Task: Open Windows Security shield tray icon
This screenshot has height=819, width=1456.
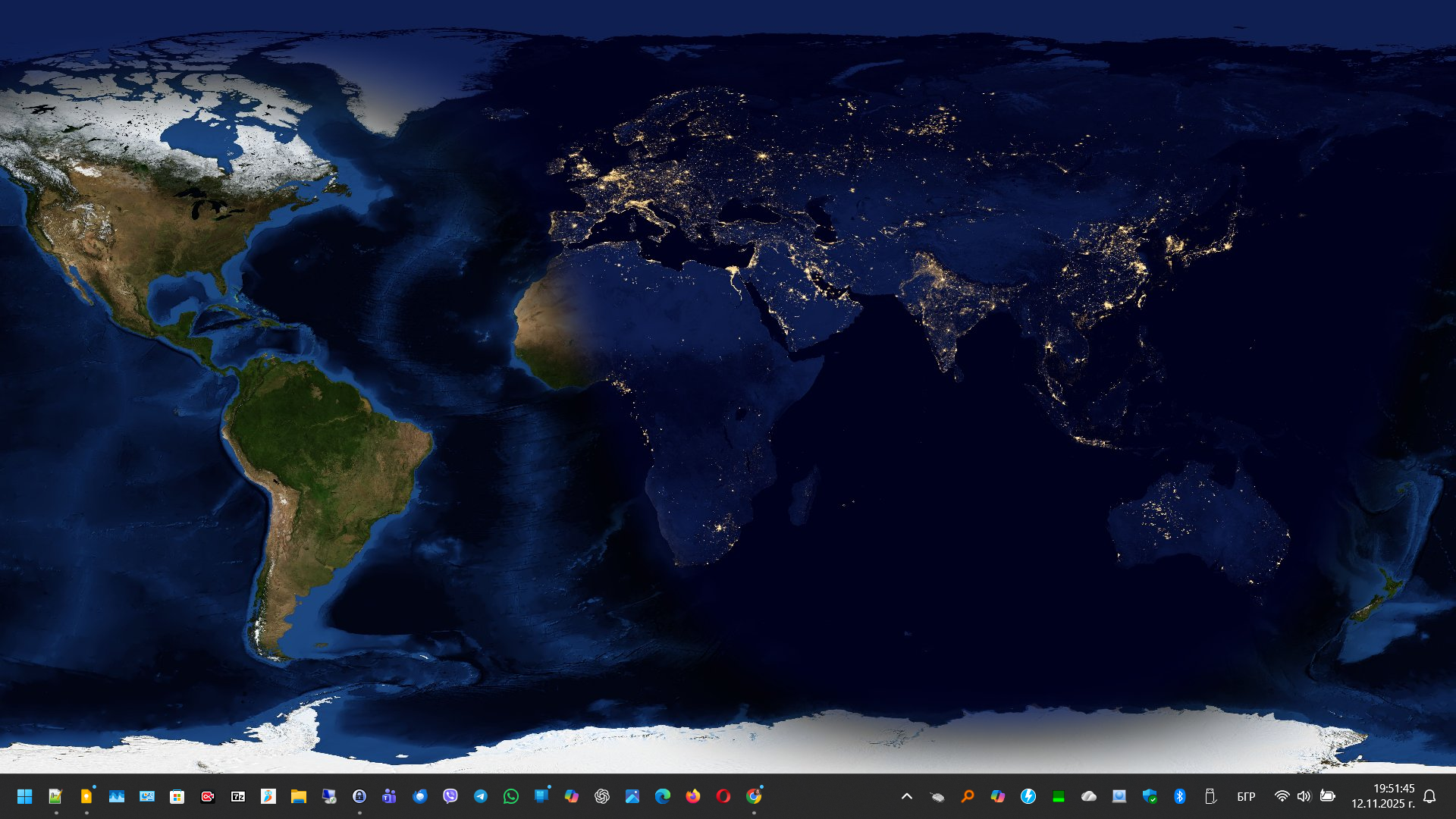Action: 1150,796
